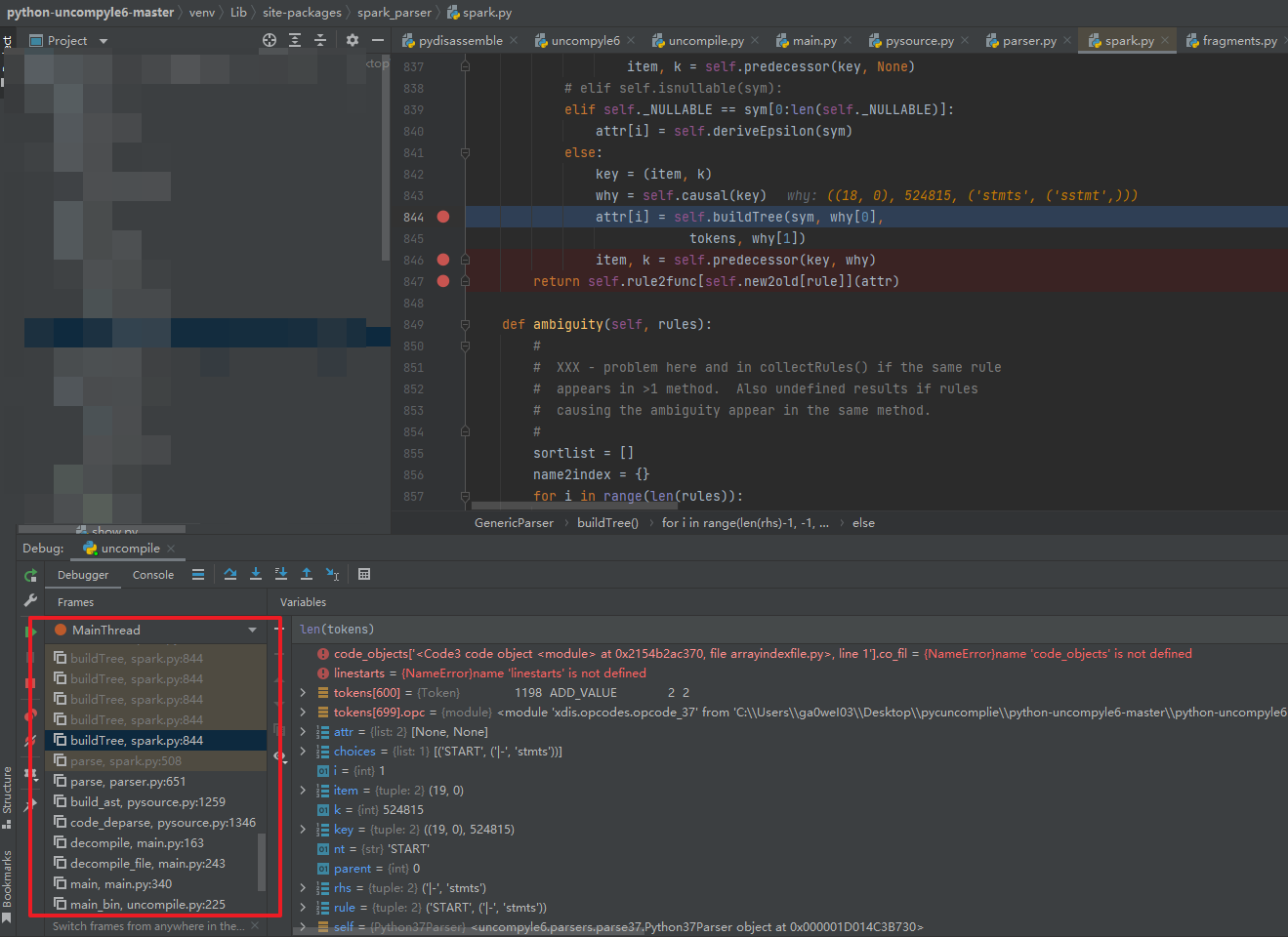Toggle the breakpoint on line 847

click(443, 281)
